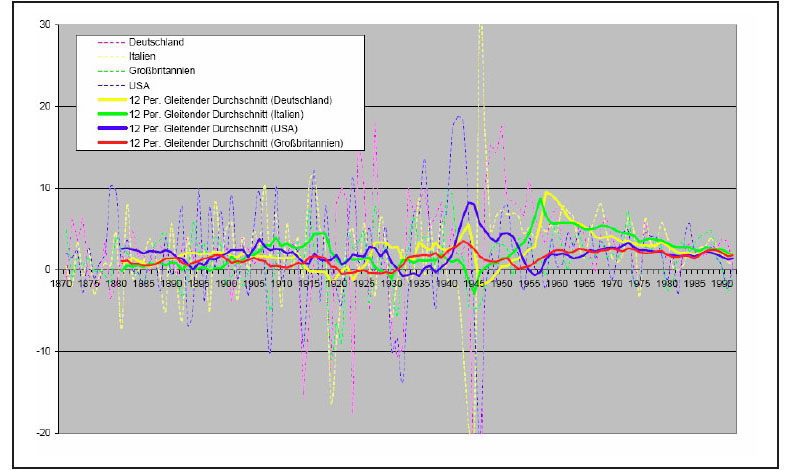791x470 pixels.
Task: Click the y-axis value 0
Action: coord(48,270)
